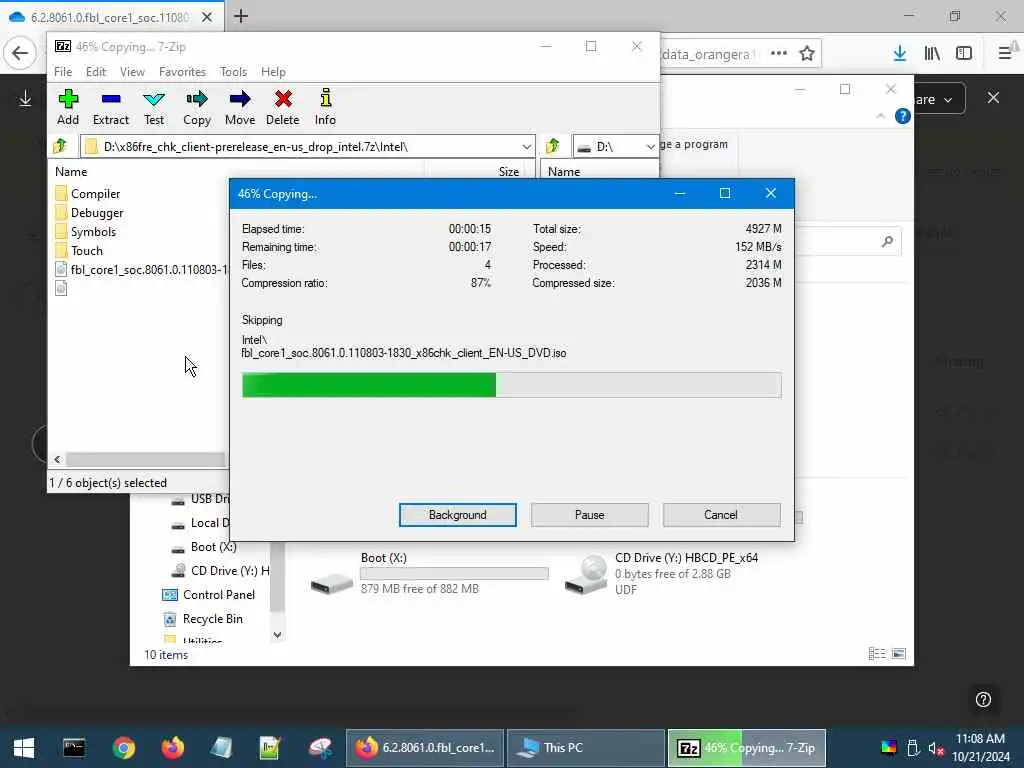Click the Explorer help question mark icon
This screenshot has height=768, width=1024.
tap(903, 116)
